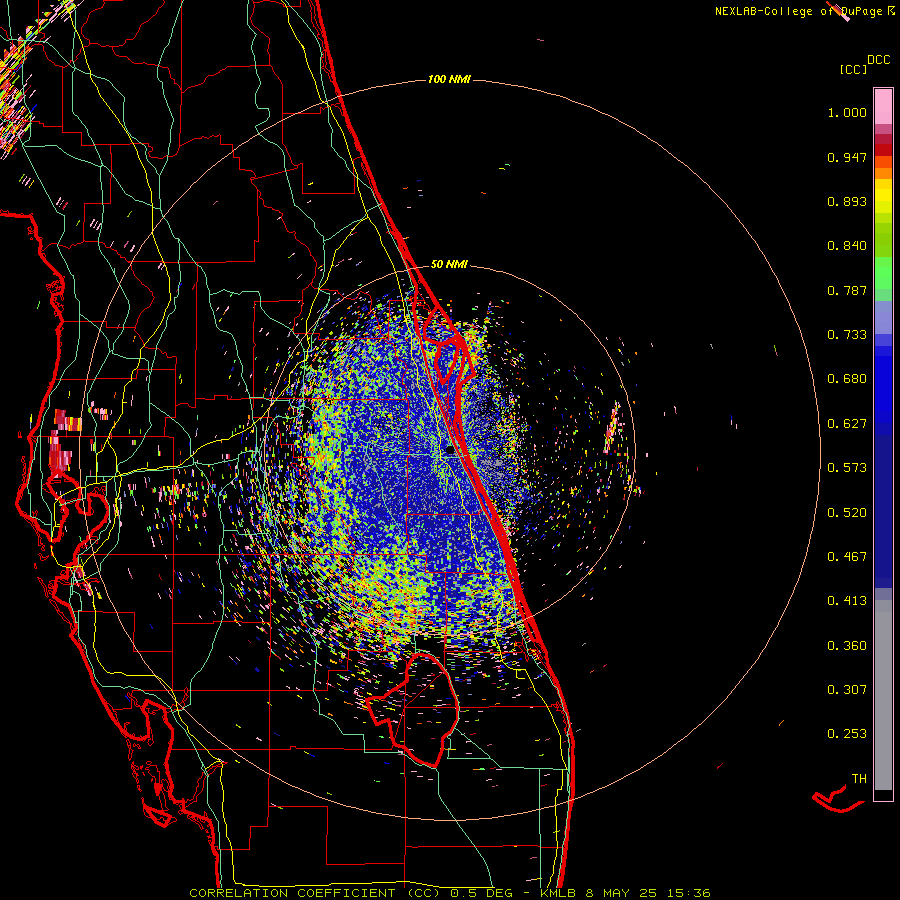Image resolution: width=900 pixels, height=900 pixels.
Task: Click the 0.573 color scale label
Action: (x=847, y=468)
